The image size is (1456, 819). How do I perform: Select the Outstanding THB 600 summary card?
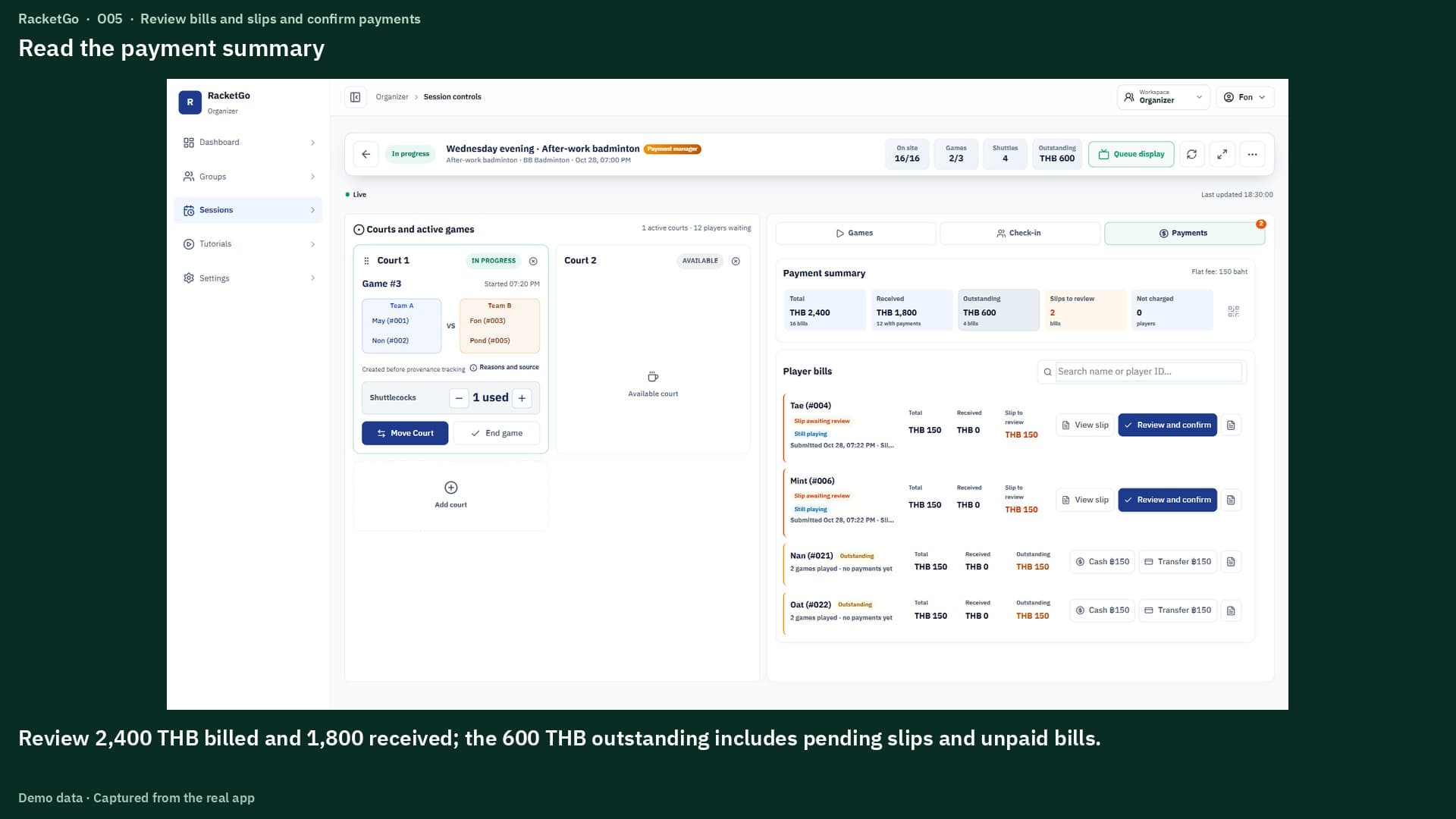point(999,310)
